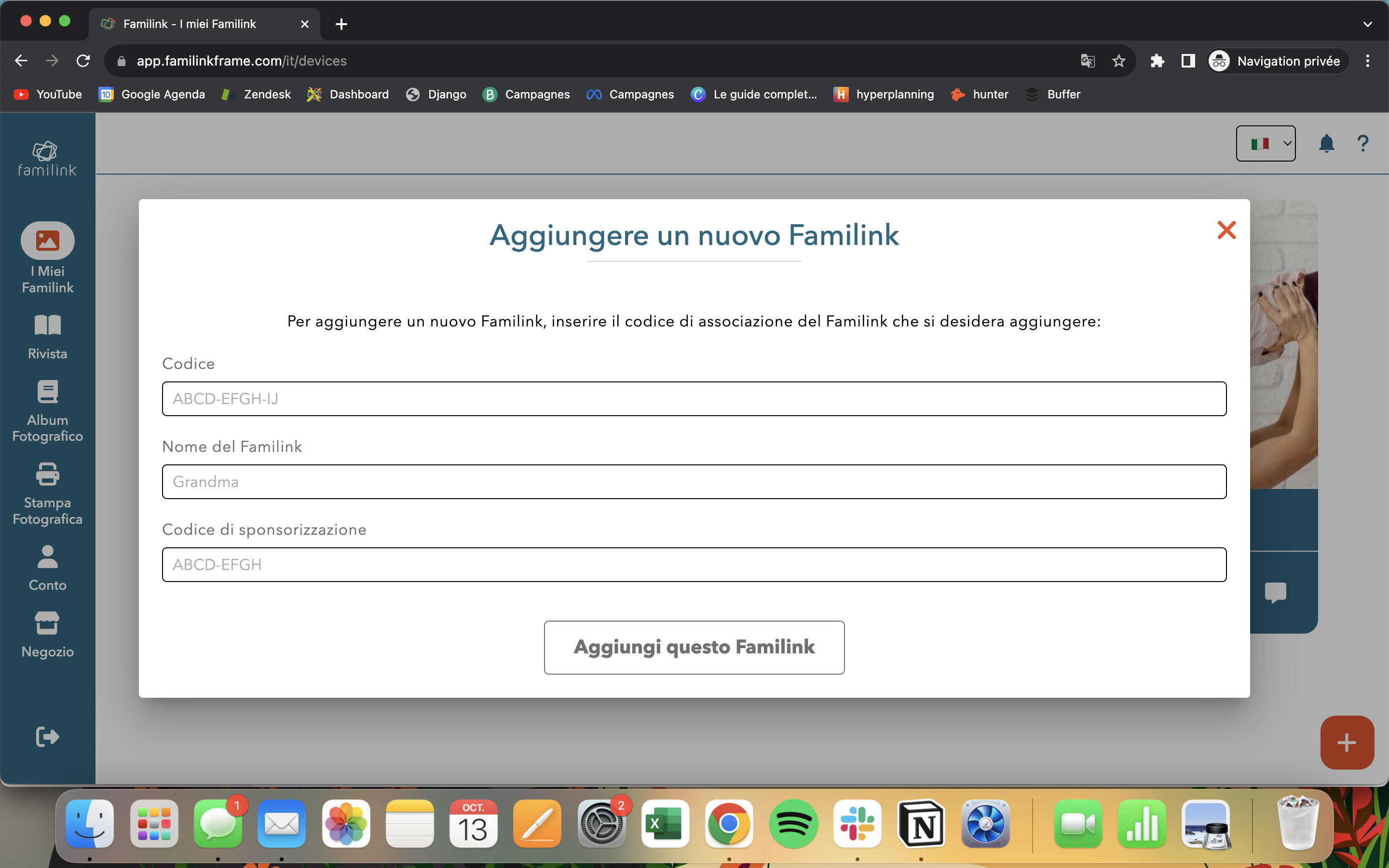Open Chrome's three-dot menu
Viewport: 1389px width, 868px height.
[1368, 60]
